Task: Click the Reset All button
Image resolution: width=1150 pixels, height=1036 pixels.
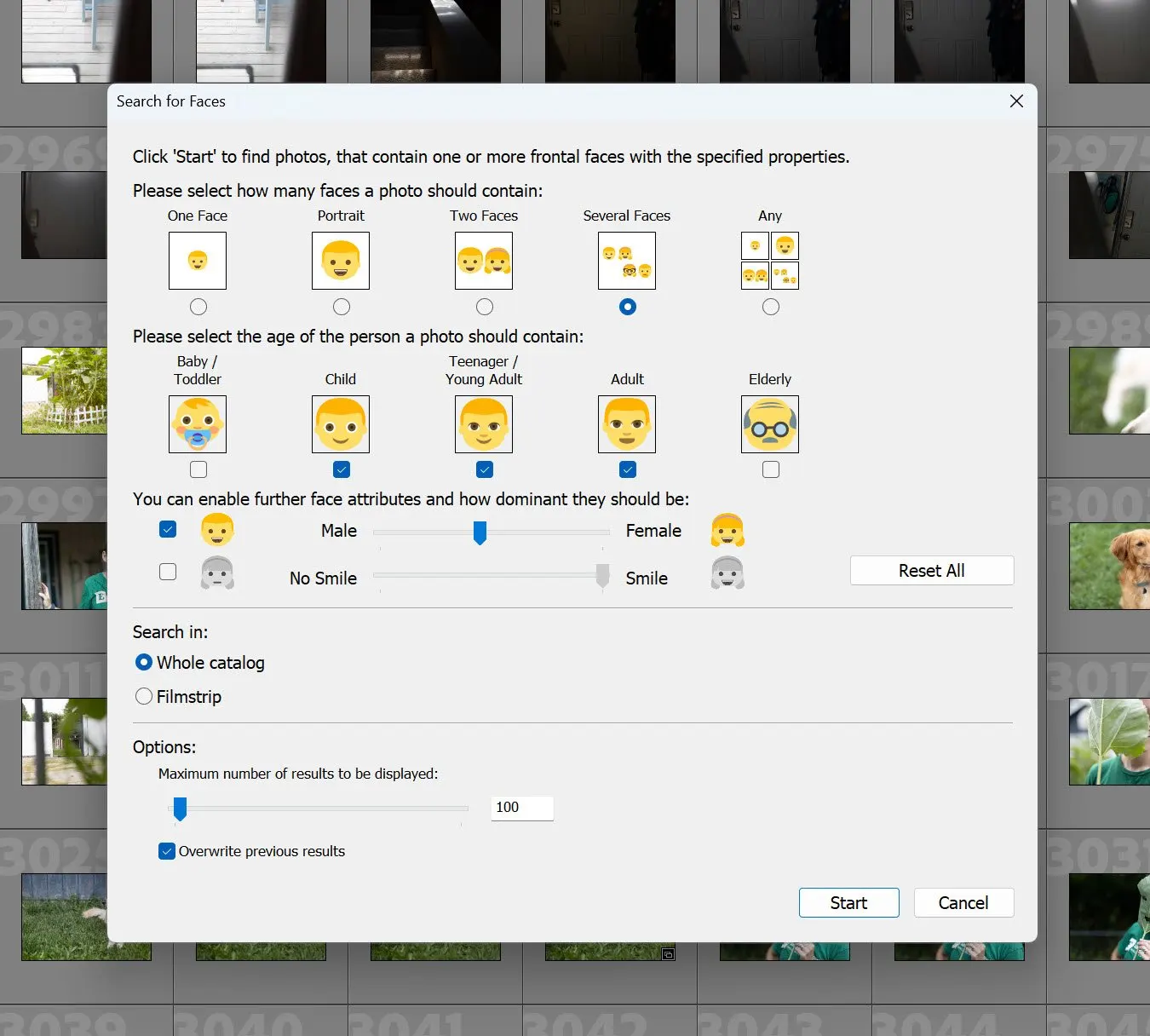Action: click(x=931, y=570)
